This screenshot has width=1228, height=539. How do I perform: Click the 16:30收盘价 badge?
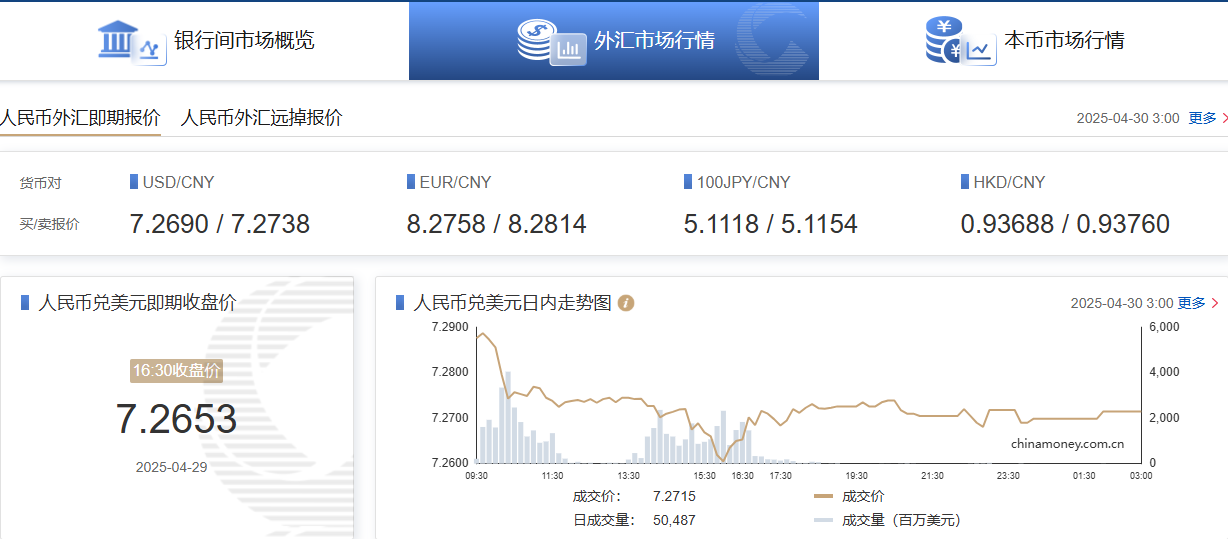click(176, 371)
